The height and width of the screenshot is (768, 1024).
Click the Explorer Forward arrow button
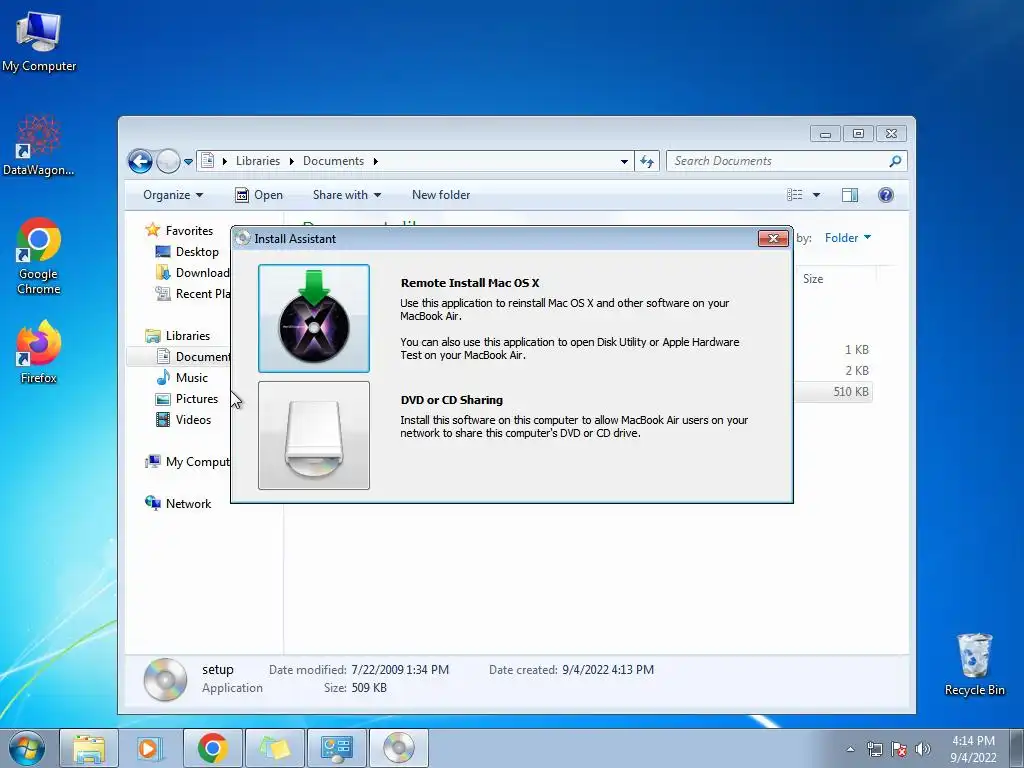tap(168, 161)
